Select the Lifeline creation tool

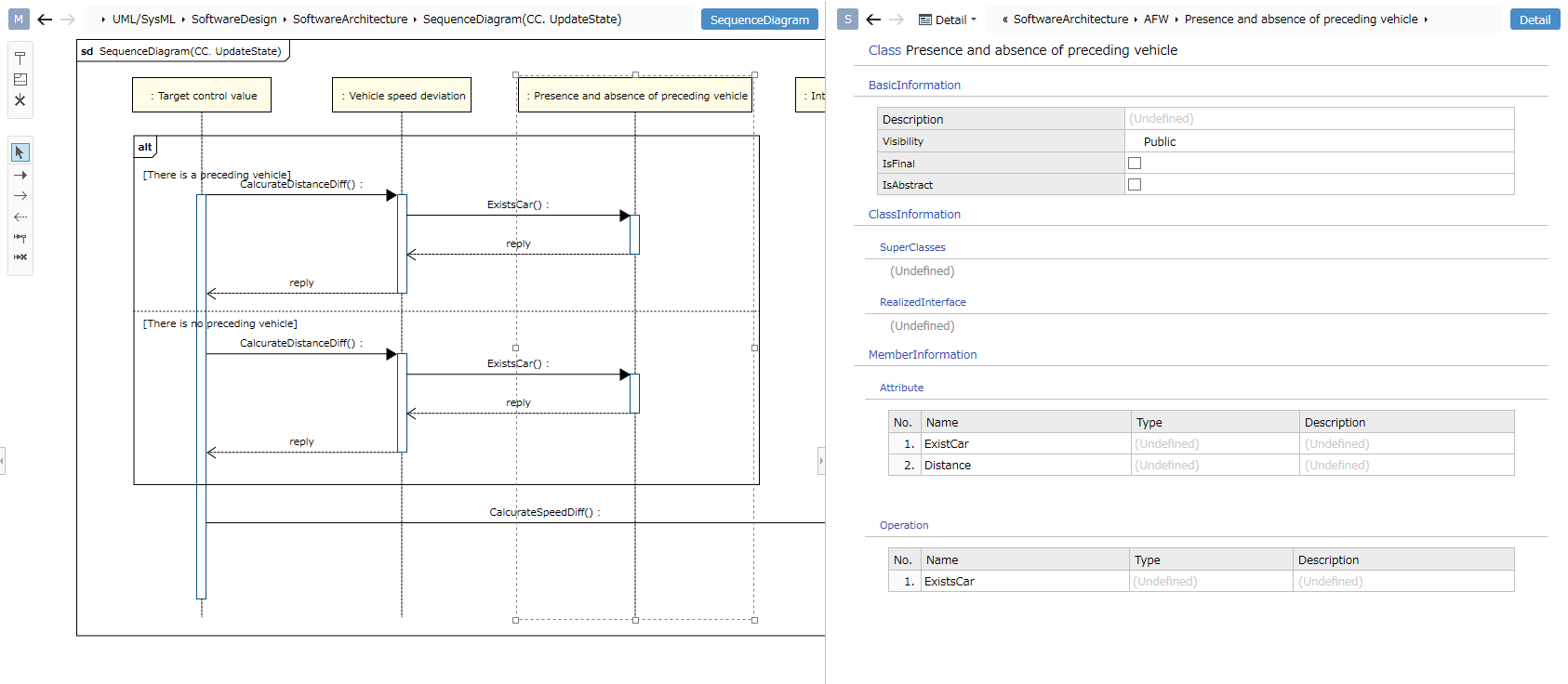20,58
